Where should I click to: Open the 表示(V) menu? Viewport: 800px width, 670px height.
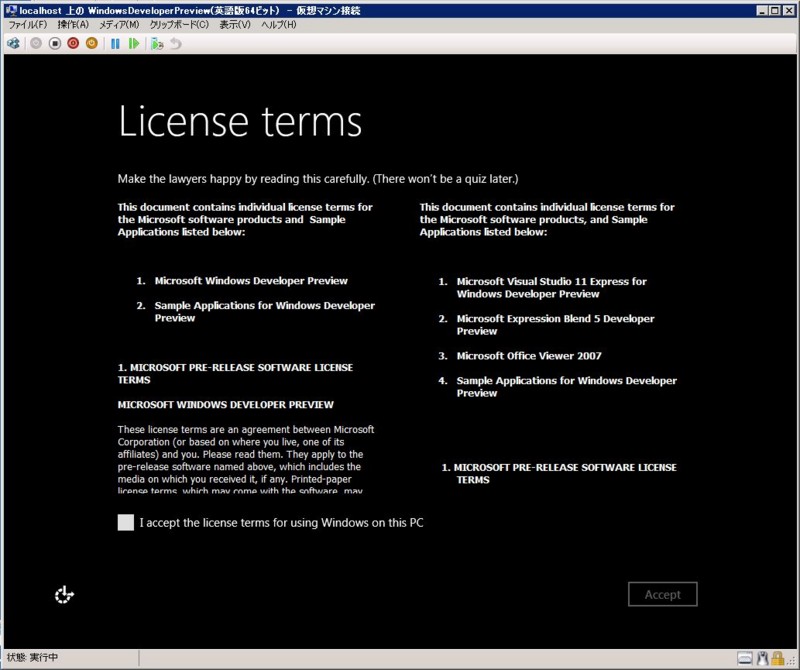coord(235,24)
